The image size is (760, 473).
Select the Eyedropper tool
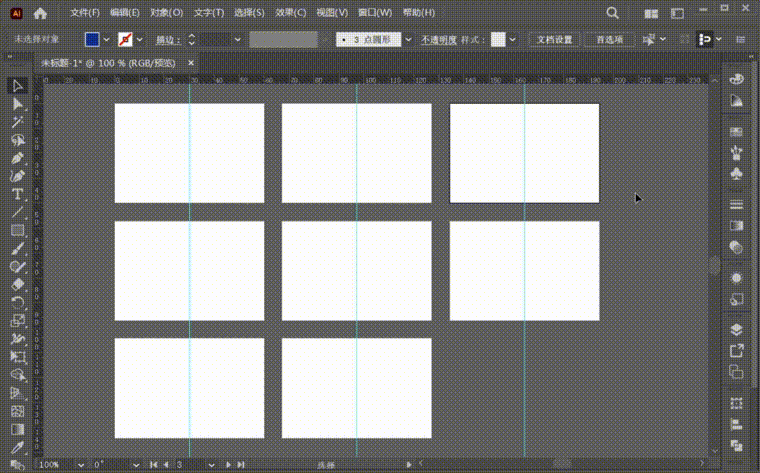tap(17, 447)
